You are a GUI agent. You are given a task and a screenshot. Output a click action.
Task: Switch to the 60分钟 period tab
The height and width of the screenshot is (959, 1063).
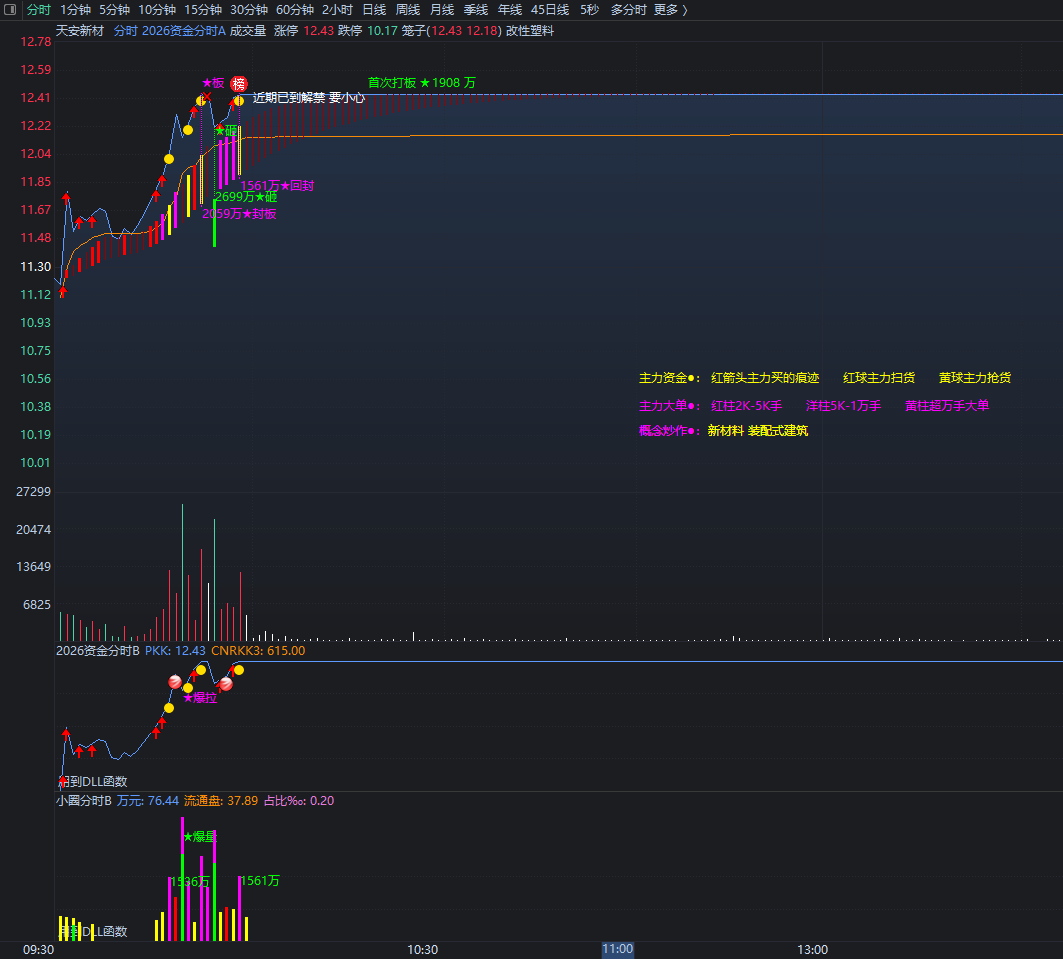click(295, 9)
